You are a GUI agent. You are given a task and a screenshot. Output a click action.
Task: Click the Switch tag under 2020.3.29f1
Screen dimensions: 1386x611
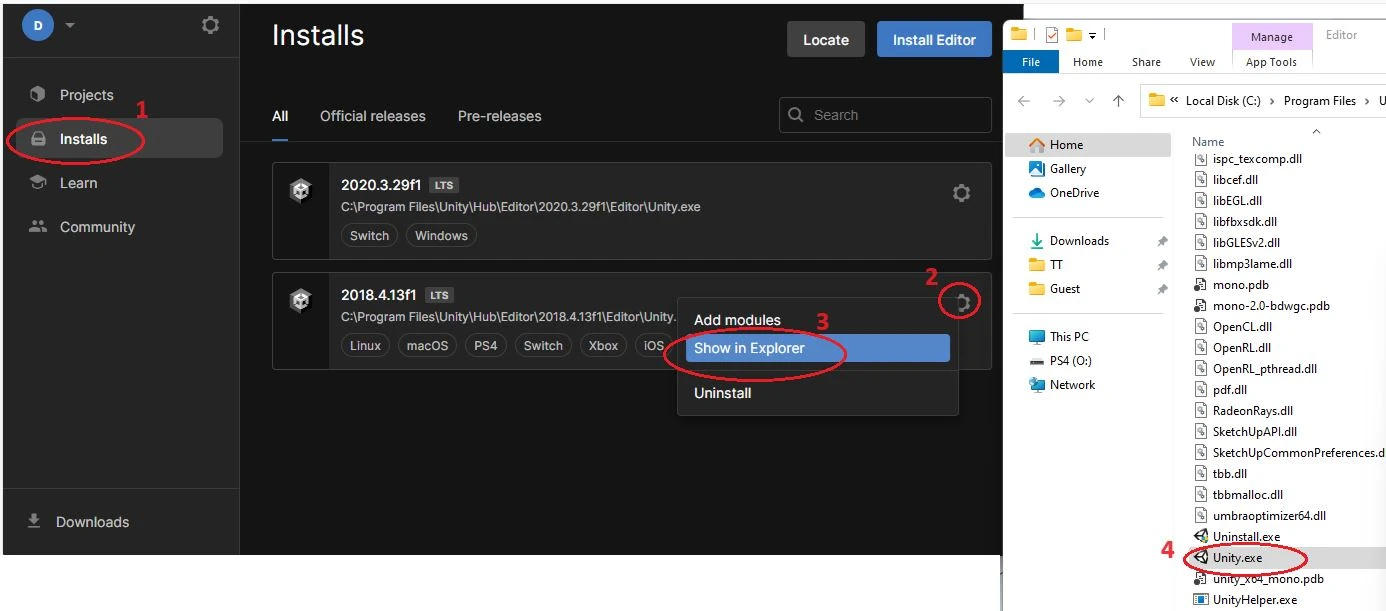pos(369,236)
